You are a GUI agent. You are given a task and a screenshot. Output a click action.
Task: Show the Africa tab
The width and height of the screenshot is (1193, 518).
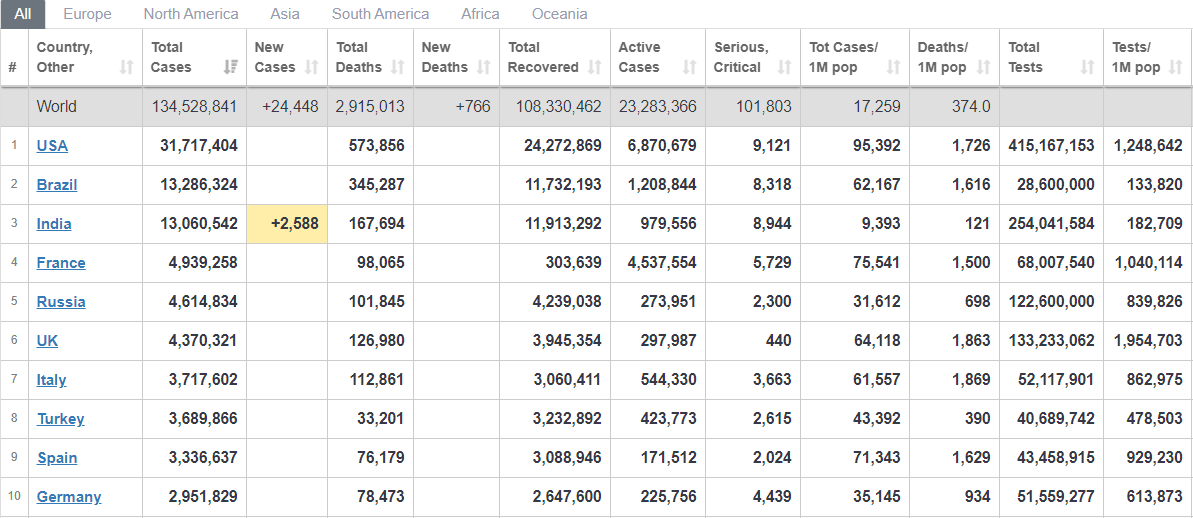click(x=480, y=14)
